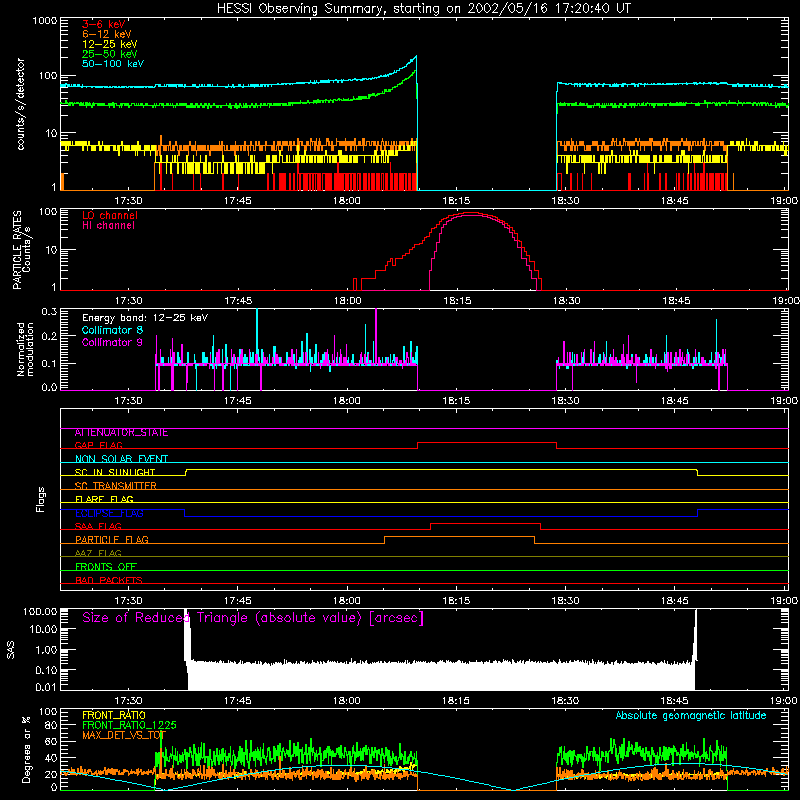
Task: Click the SC_TRANSMITTER flag label
Action: pyautogui.click(x=116, y=486)
